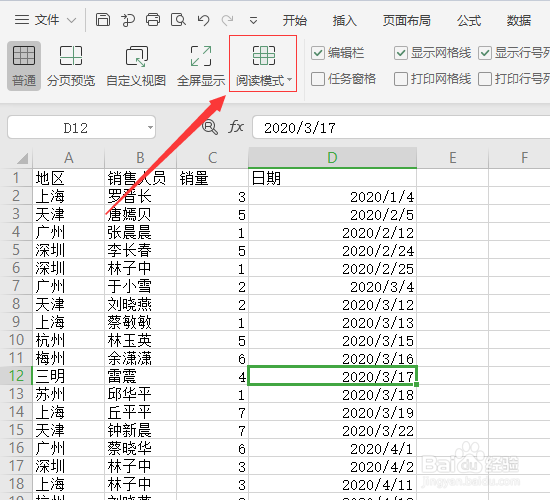550x500 pixels.
Task: Switch to the 插入 tab
Action: 344,20
